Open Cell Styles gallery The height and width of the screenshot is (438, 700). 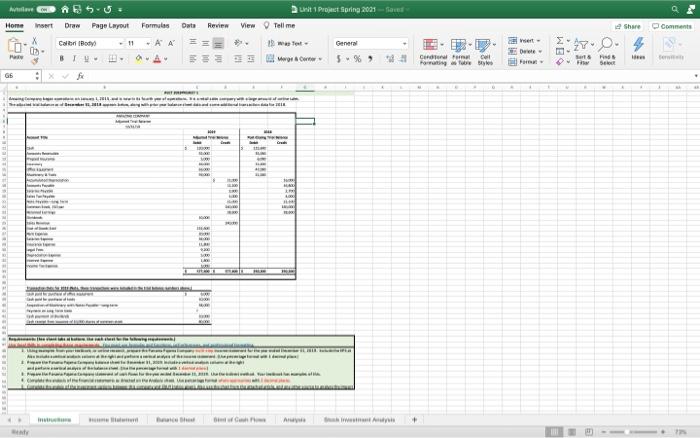[485, 52]
